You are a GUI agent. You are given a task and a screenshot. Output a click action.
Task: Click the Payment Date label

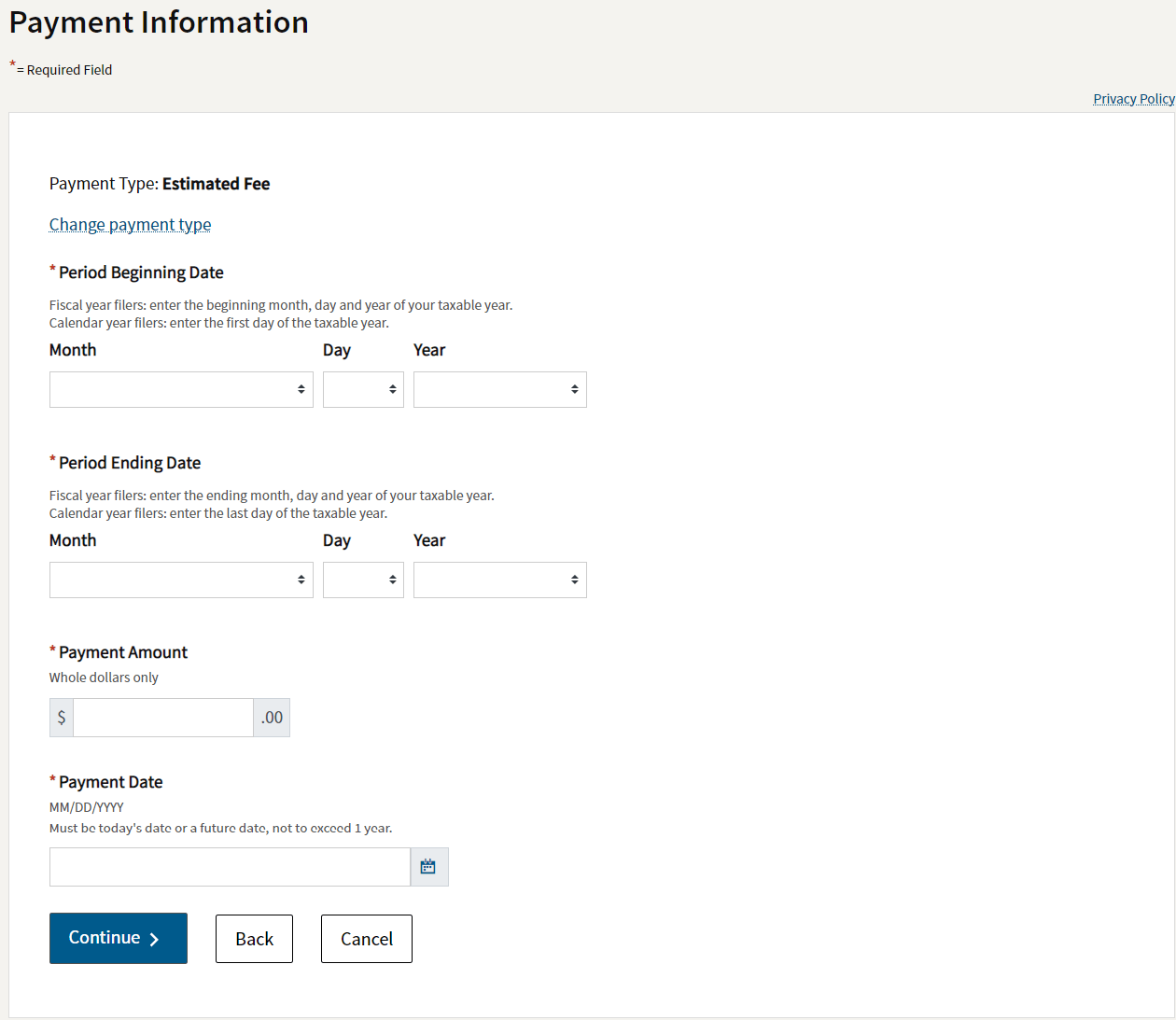110,782
